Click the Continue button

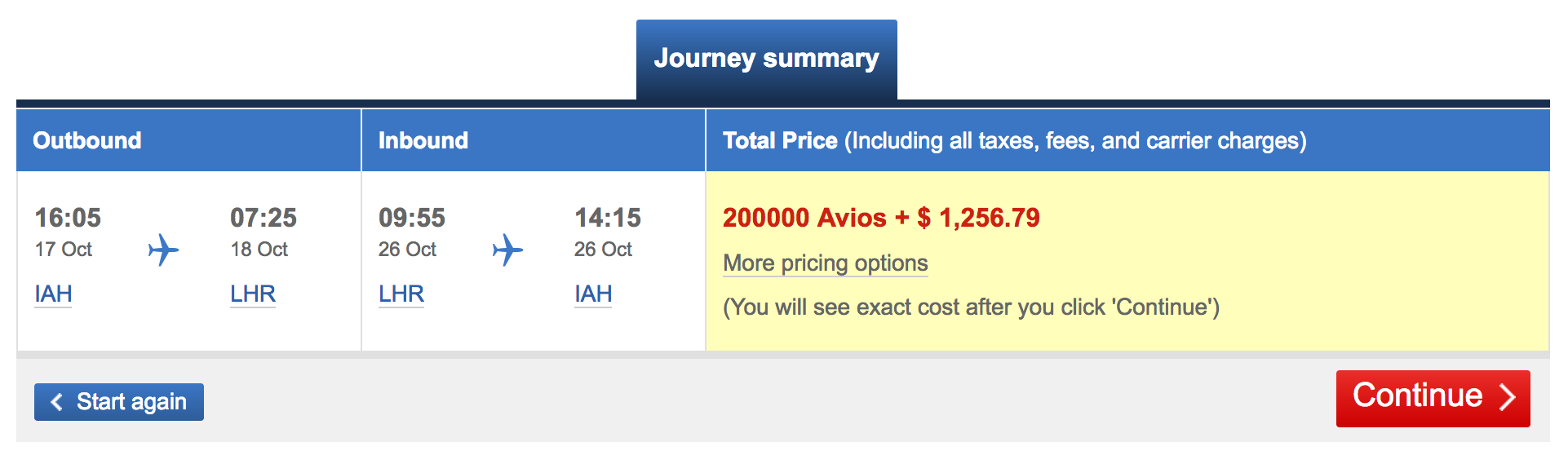pyautogui.click(x=1433, y=399)
